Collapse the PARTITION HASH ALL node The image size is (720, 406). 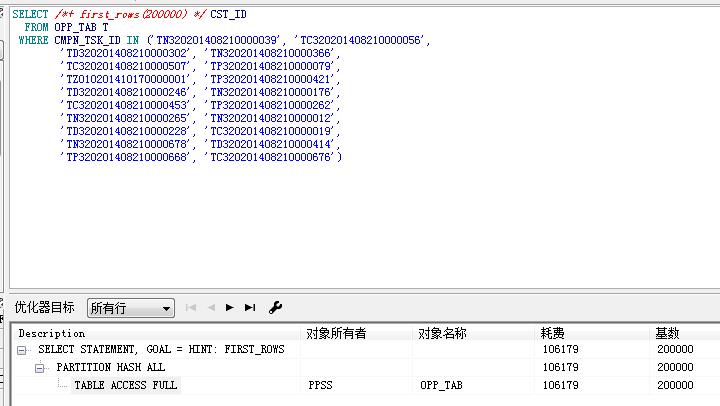(x=39, y=368)
